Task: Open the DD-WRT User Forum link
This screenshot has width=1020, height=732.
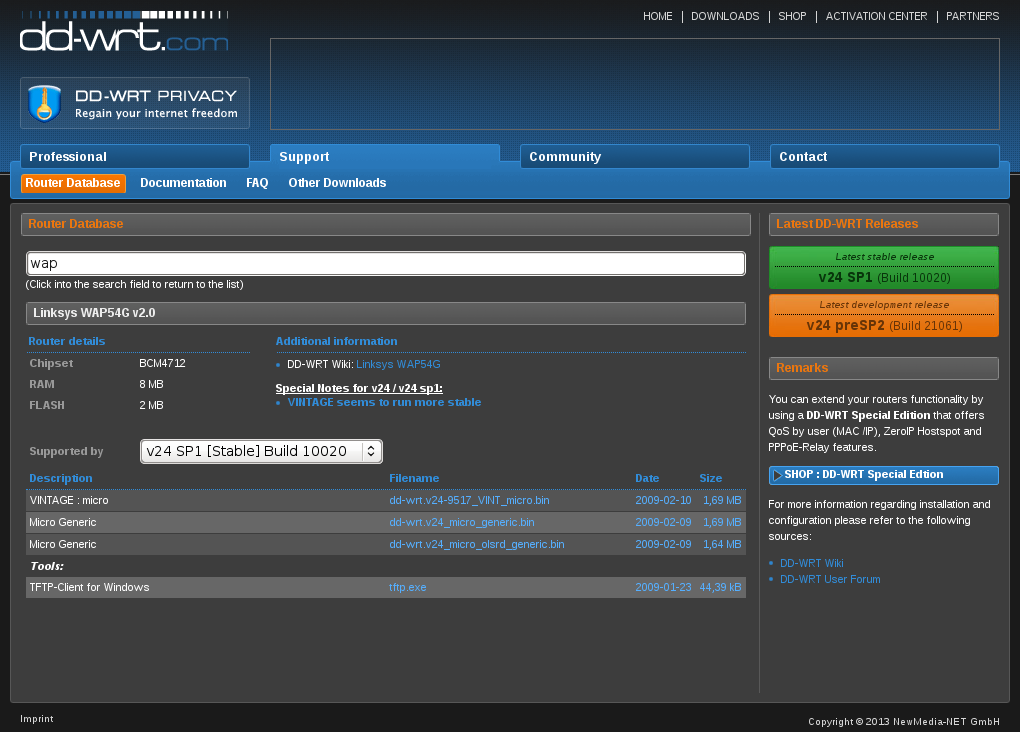Action: click(x=830, y=580)
